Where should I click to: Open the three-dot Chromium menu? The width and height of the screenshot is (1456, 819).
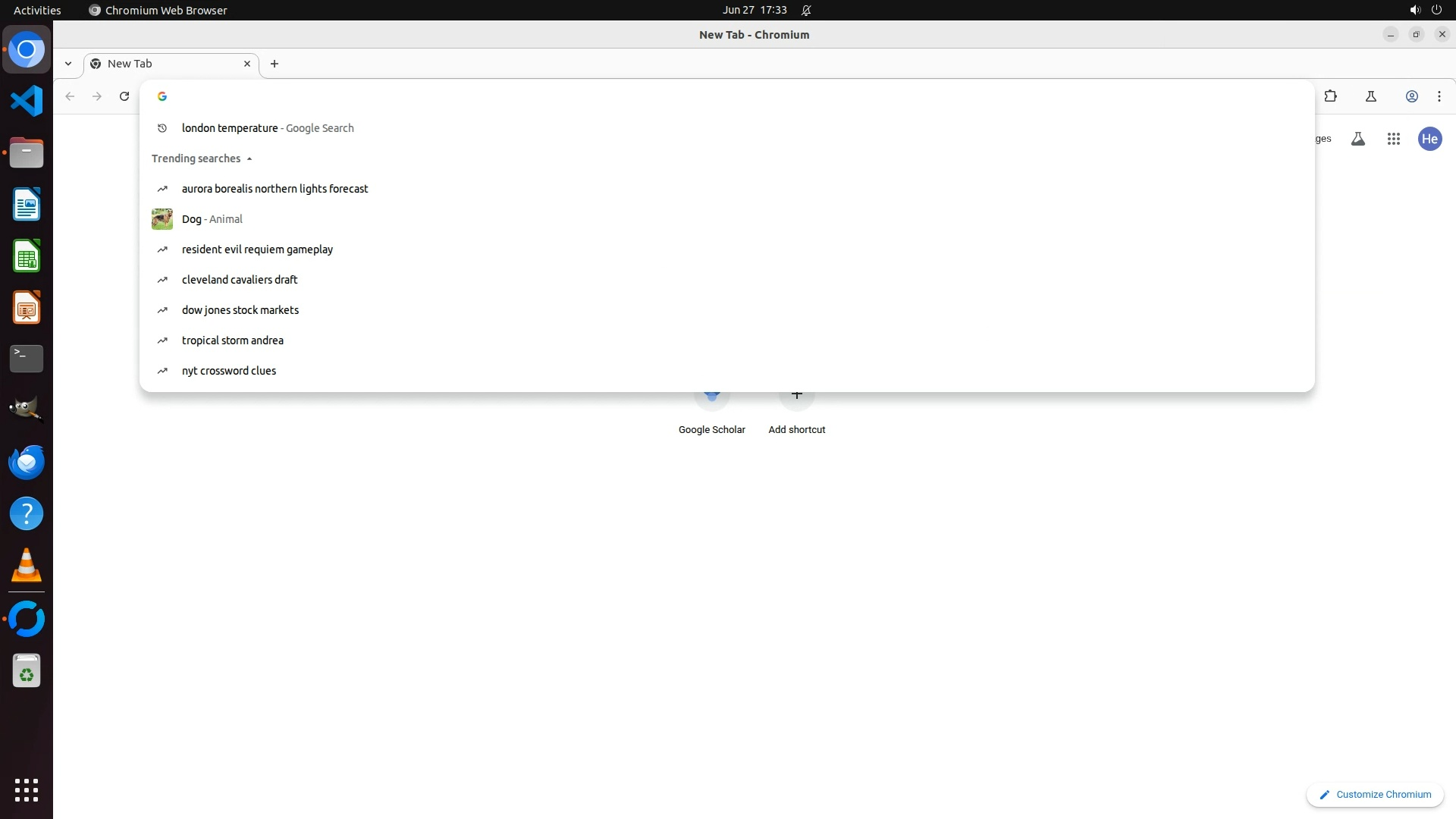[1439, 96]
